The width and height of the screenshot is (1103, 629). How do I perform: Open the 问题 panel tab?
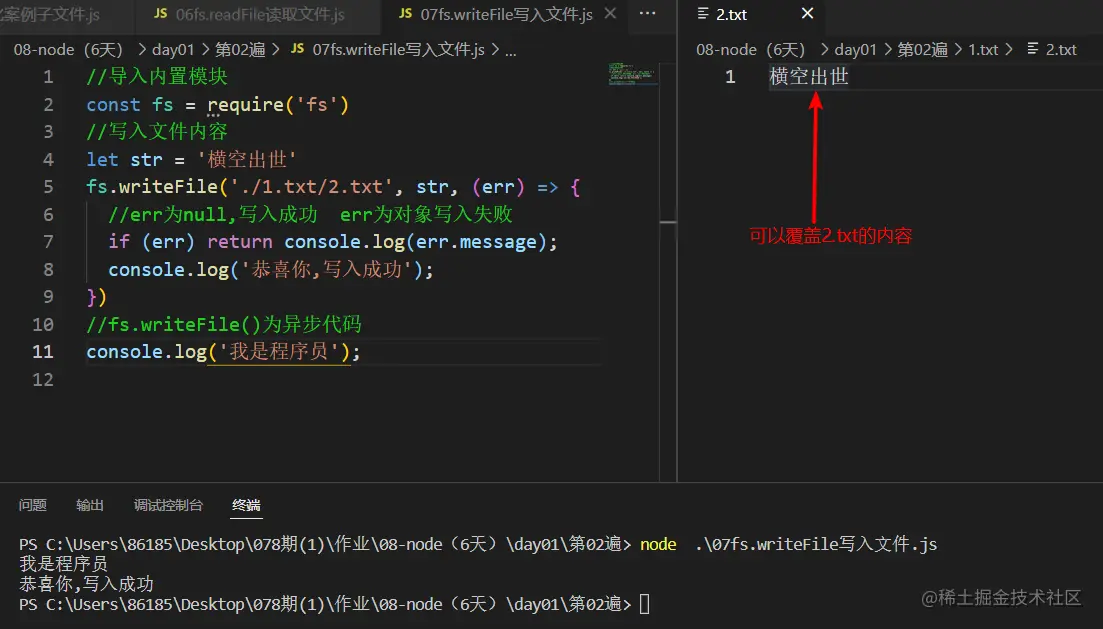[x=32, y=505]
